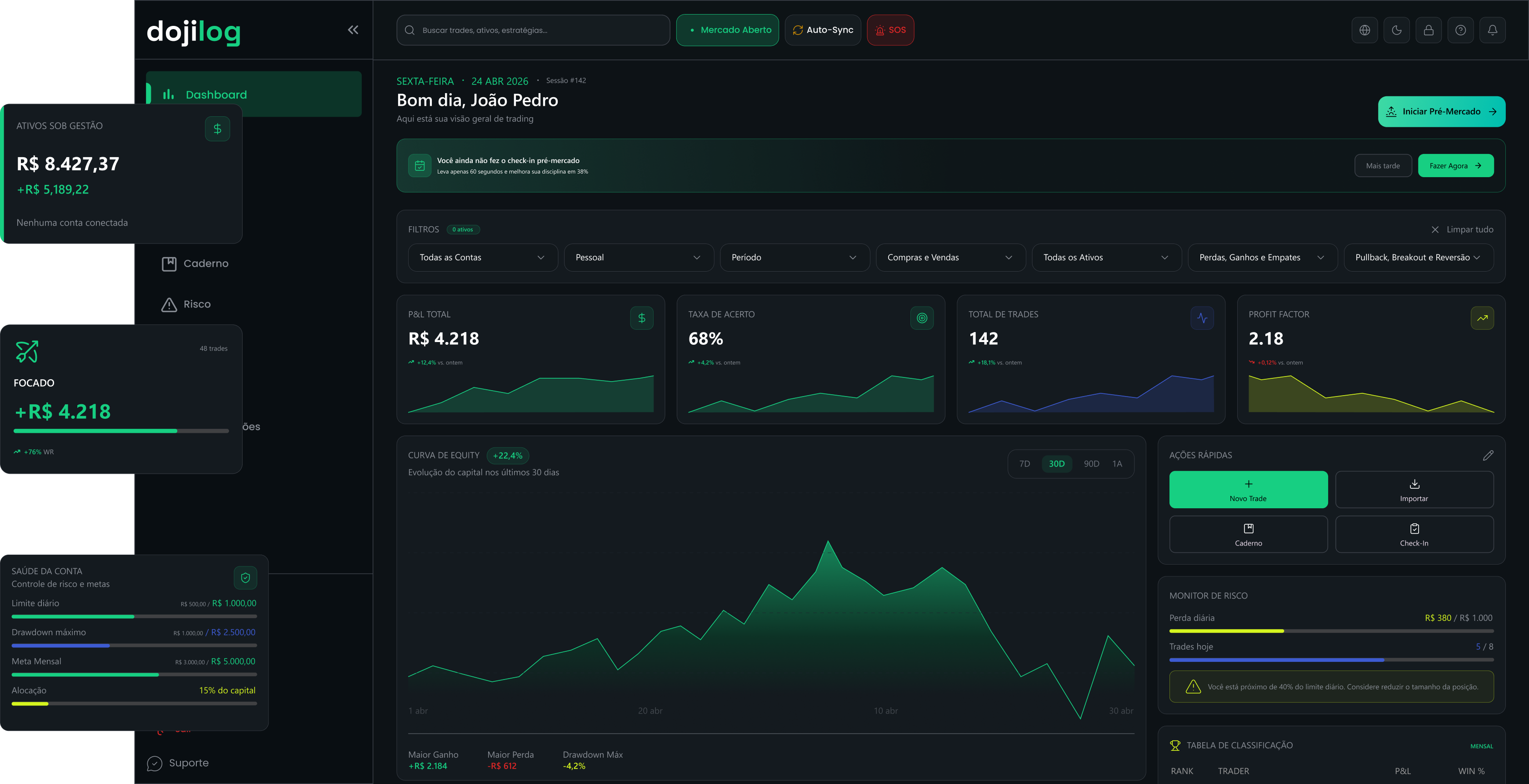Image resolution: width=1529 pixels, height=784 pixels.
Task: Open Todas os Ativos dropdown
Action: coord(1106,258)
